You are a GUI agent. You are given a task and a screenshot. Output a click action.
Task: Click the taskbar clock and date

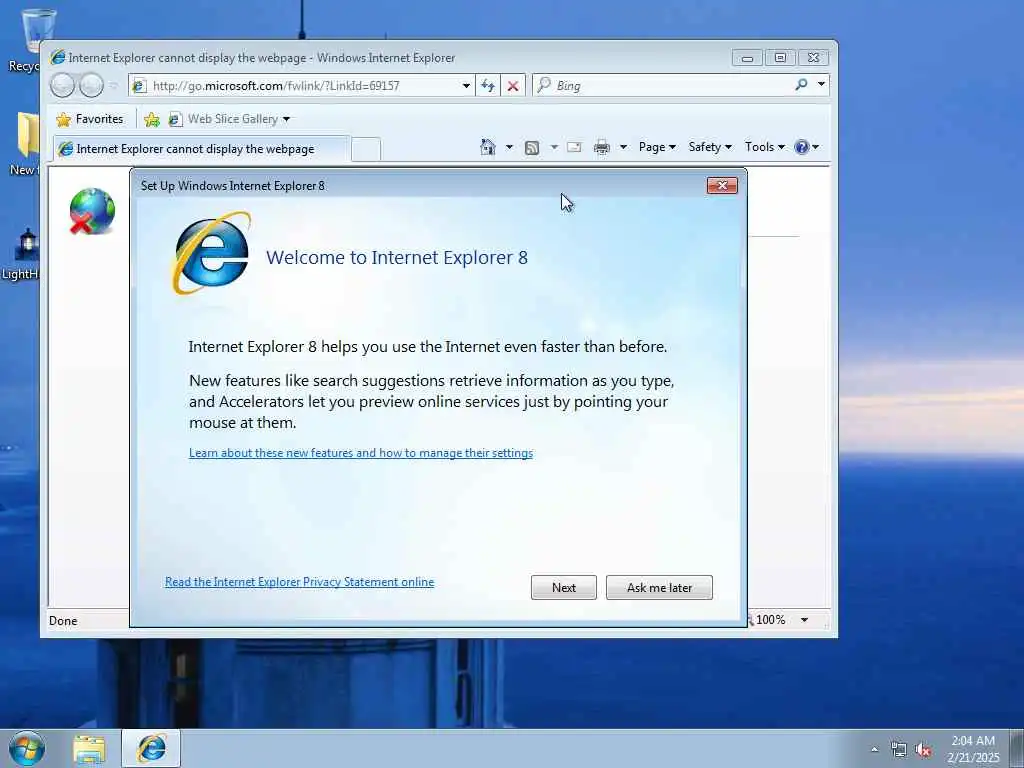973,749
